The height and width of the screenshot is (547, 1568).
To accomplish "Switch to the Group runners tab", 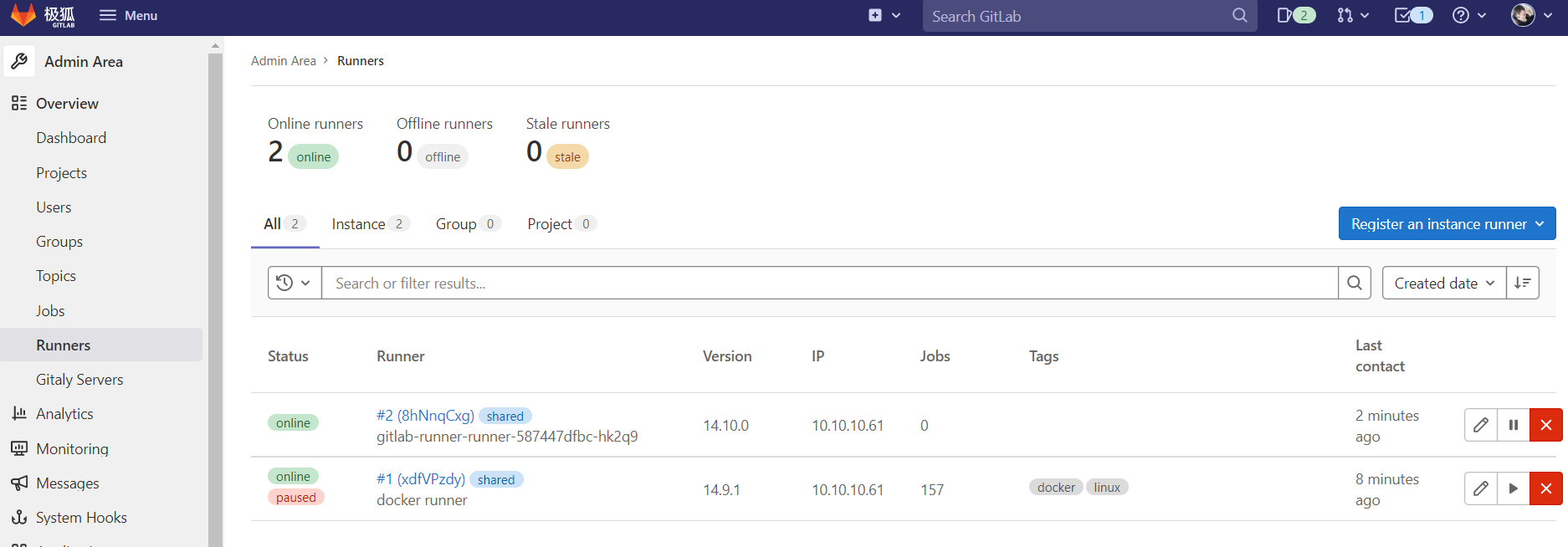I will point(468,224).
